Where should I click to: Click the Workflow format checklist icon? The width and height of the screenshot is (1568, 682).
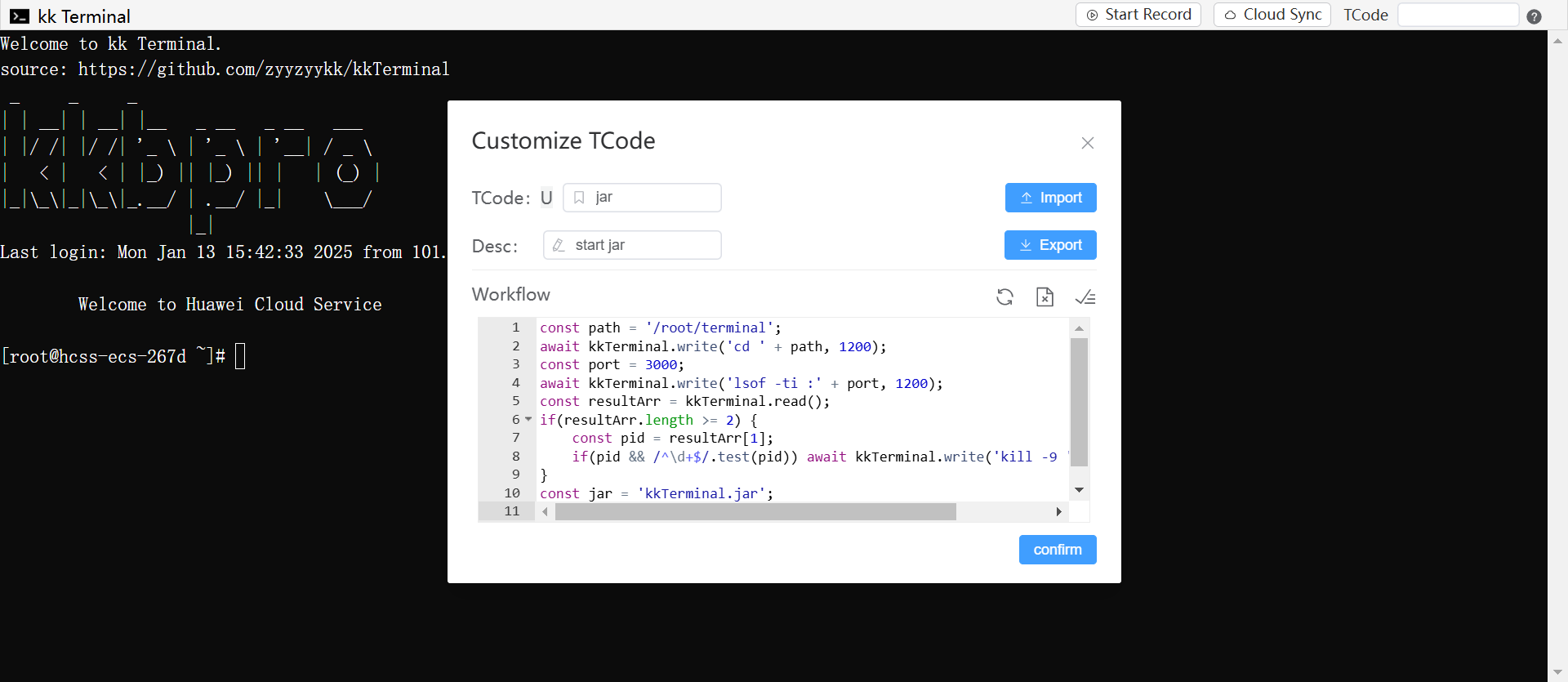1085,297
